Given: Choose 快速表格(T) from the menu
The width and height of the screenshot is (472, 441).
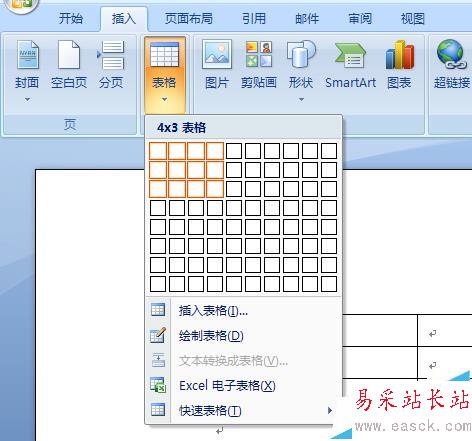Looking at the screenshot, I should pyautogui.click(x=243, y=411).
